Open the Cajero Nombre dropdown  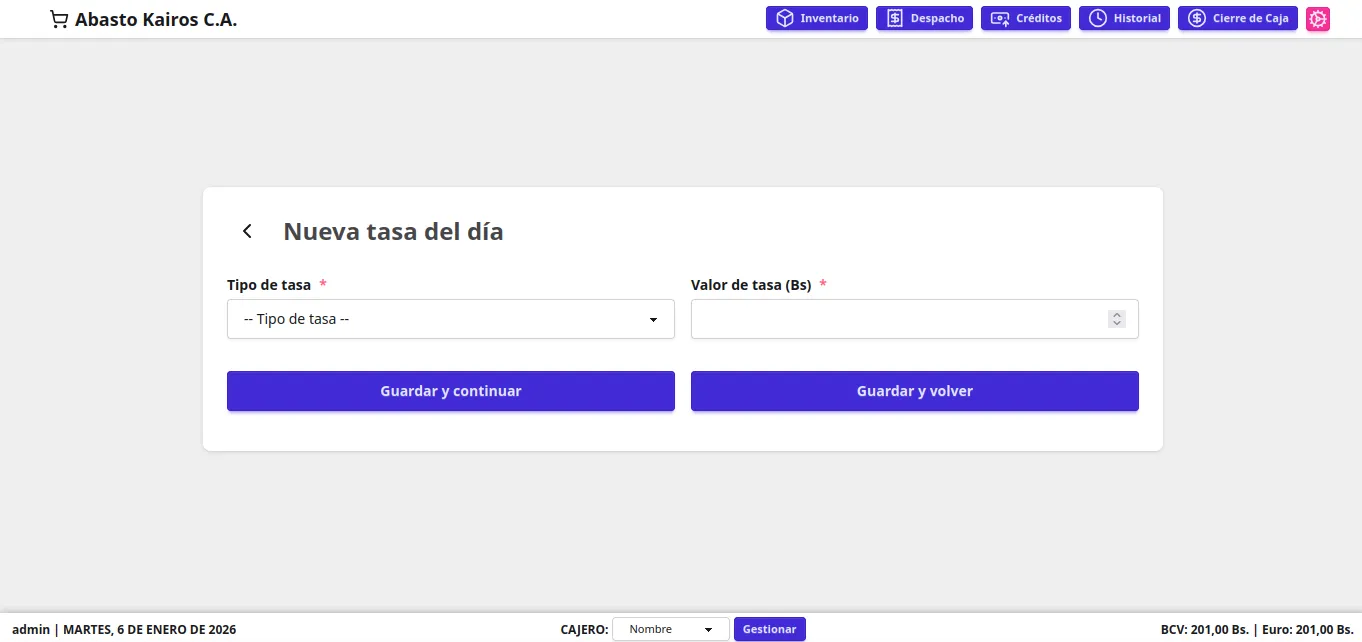670,629
